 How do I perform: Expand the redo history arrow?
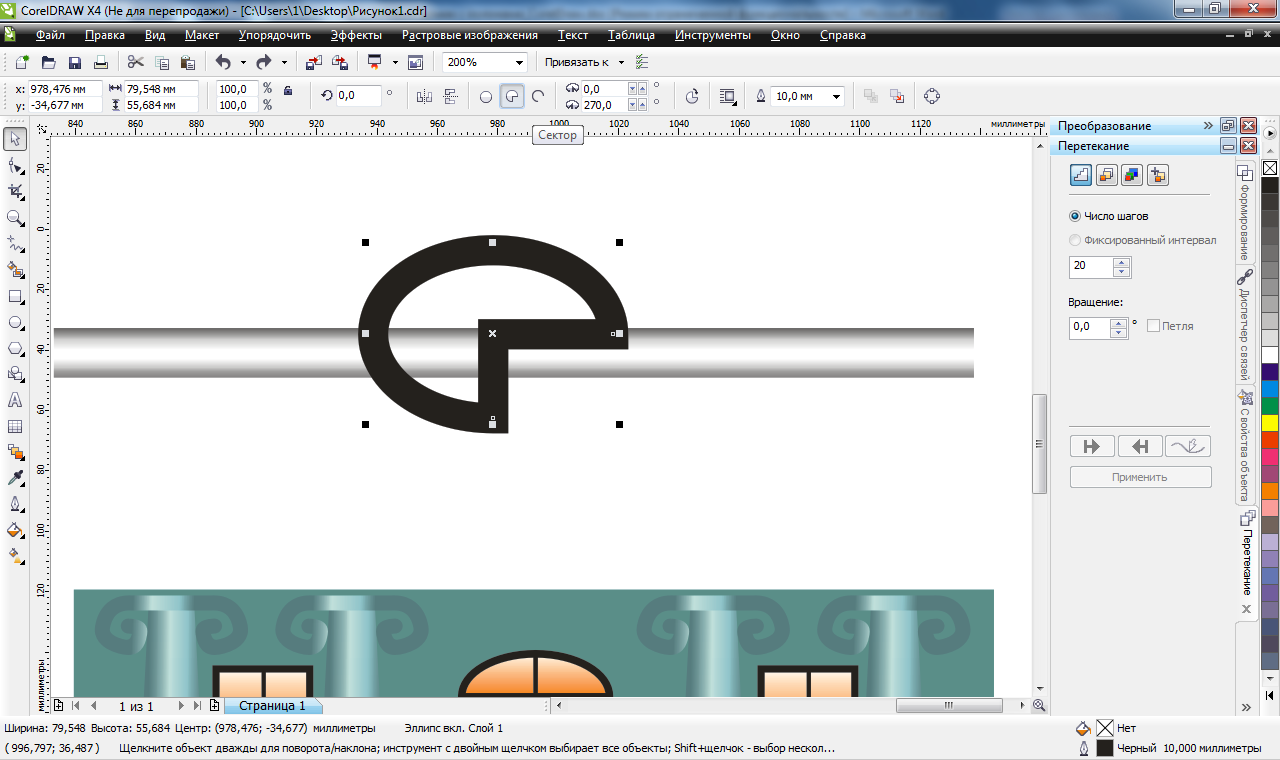click(x=284, y=62)
